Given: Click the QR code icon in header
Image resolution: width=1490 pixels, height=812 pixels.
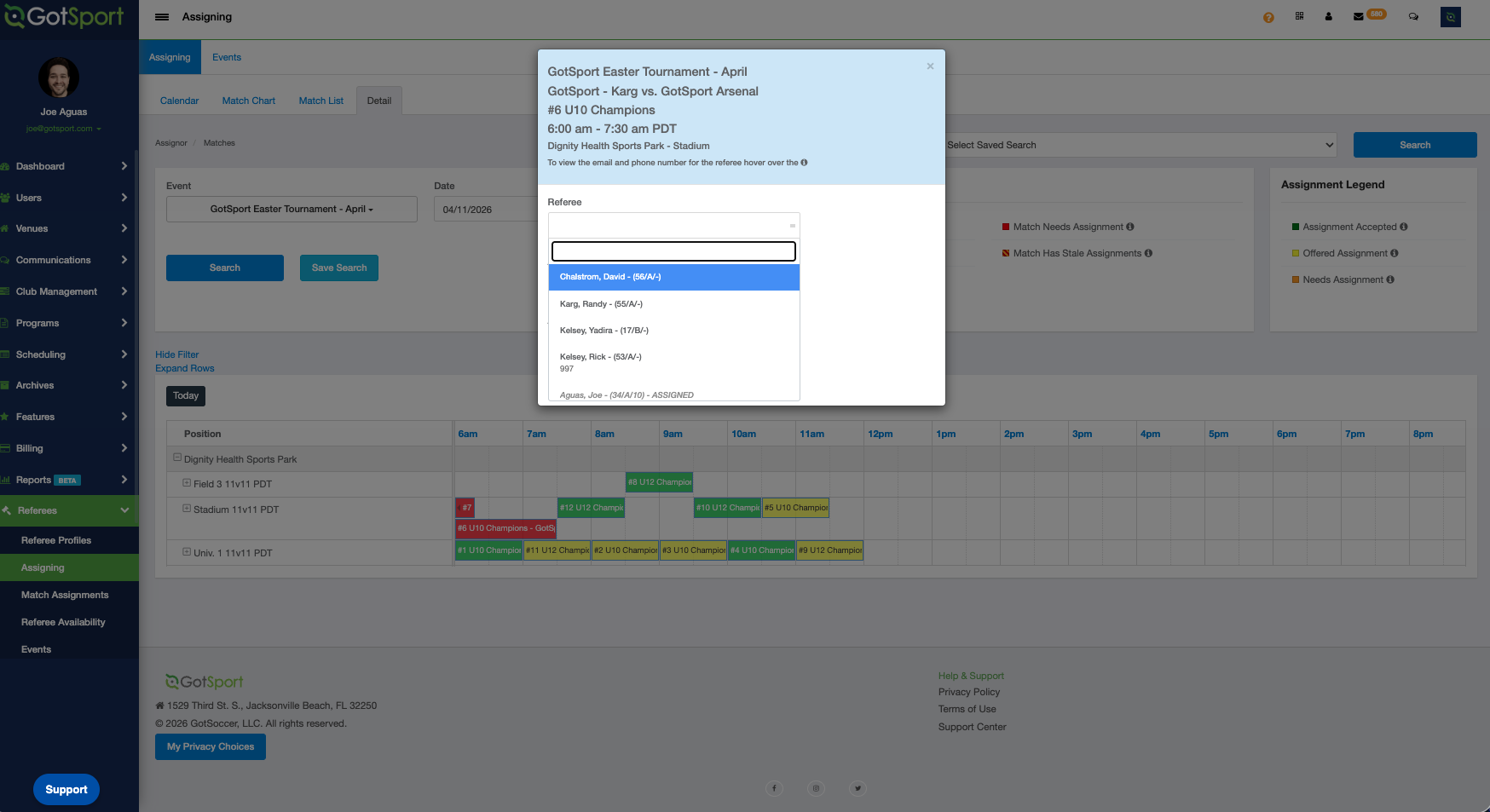Looking at the screenshot, I should pyautogui.click(x=1299, y=16).
